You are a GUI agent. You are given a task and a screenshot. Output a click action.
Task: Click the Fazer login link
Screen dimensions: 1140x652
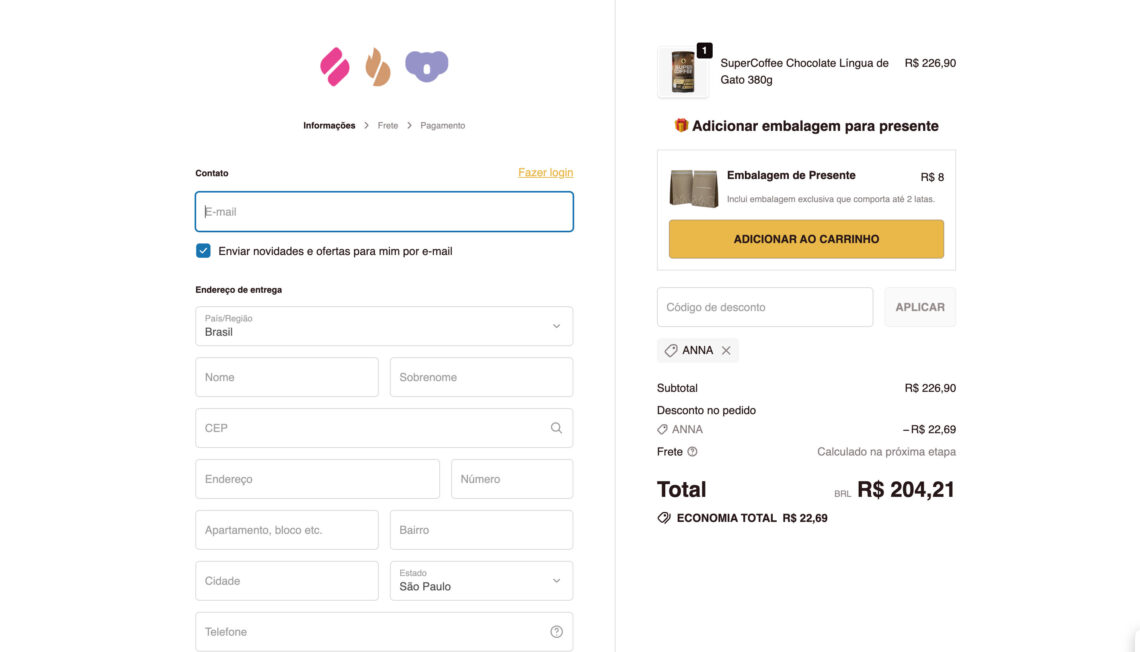545,173
